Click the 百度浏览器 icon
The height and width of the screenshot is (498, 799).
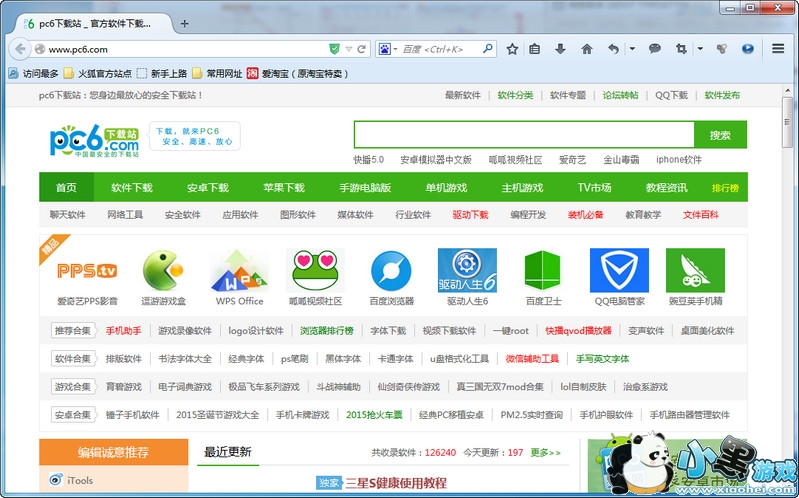coord(391,270)
